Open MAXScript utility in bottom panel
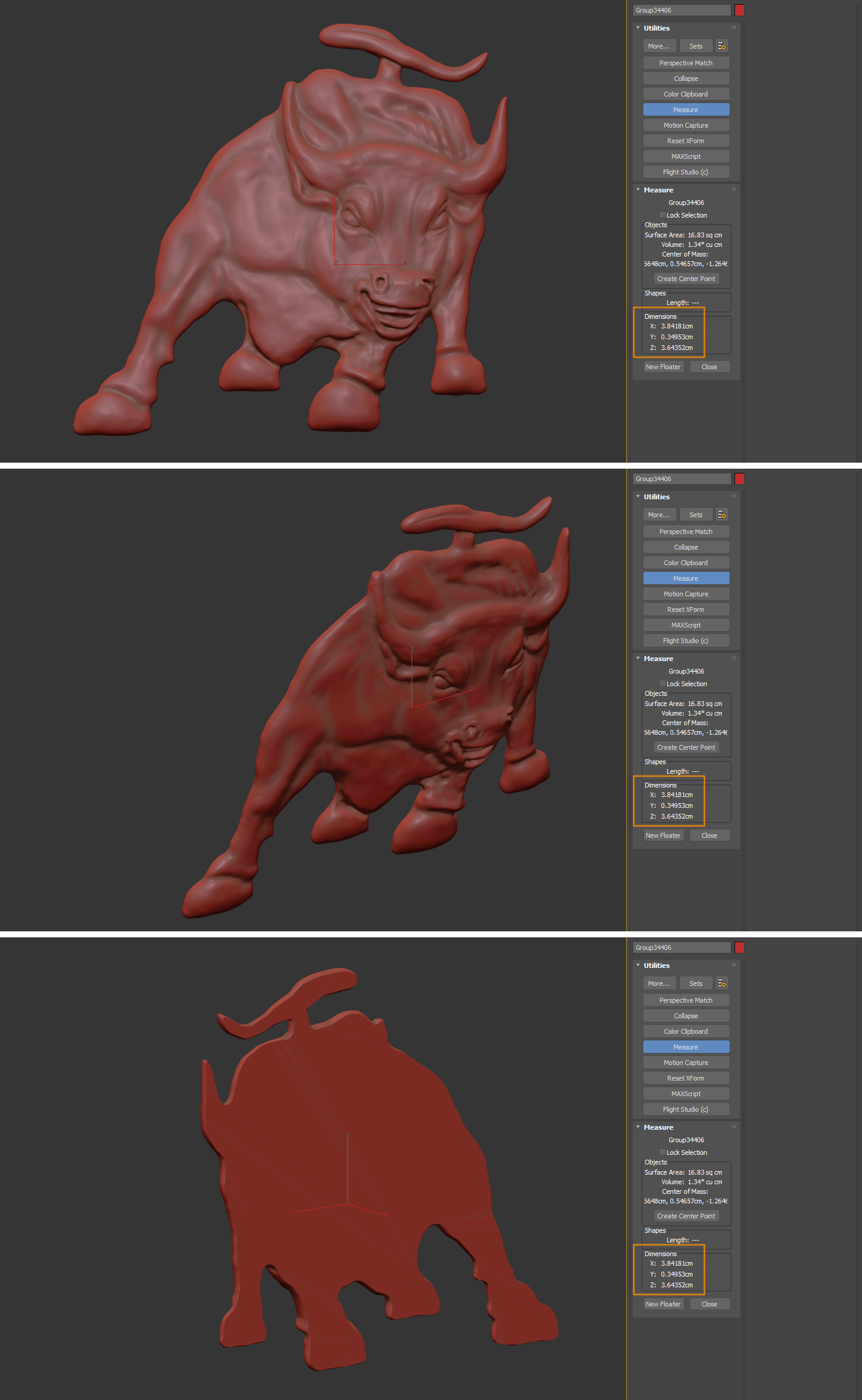This screenshot has height=1400, width=862. coord(686,1094)
